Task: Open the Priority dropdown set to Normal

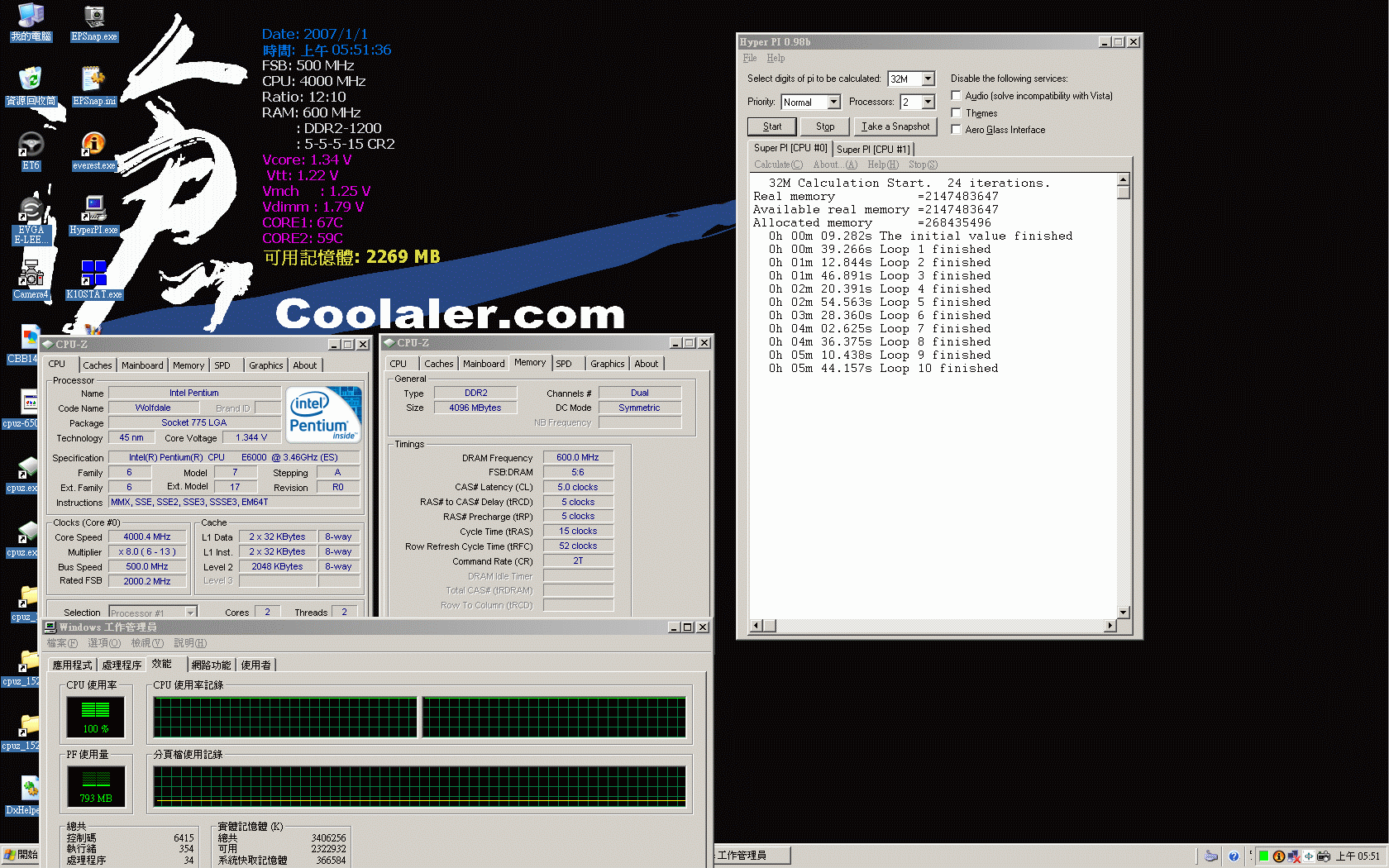Action: tap(833, 102)
